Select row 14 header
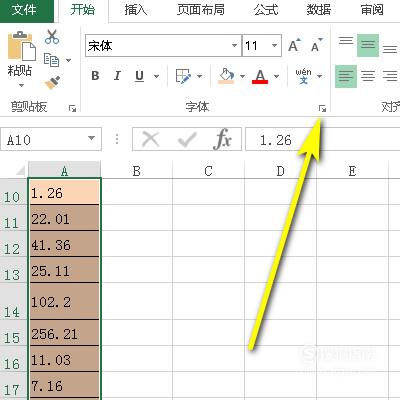The height and width of the screenshot is (400, 400). coord(13,301)
